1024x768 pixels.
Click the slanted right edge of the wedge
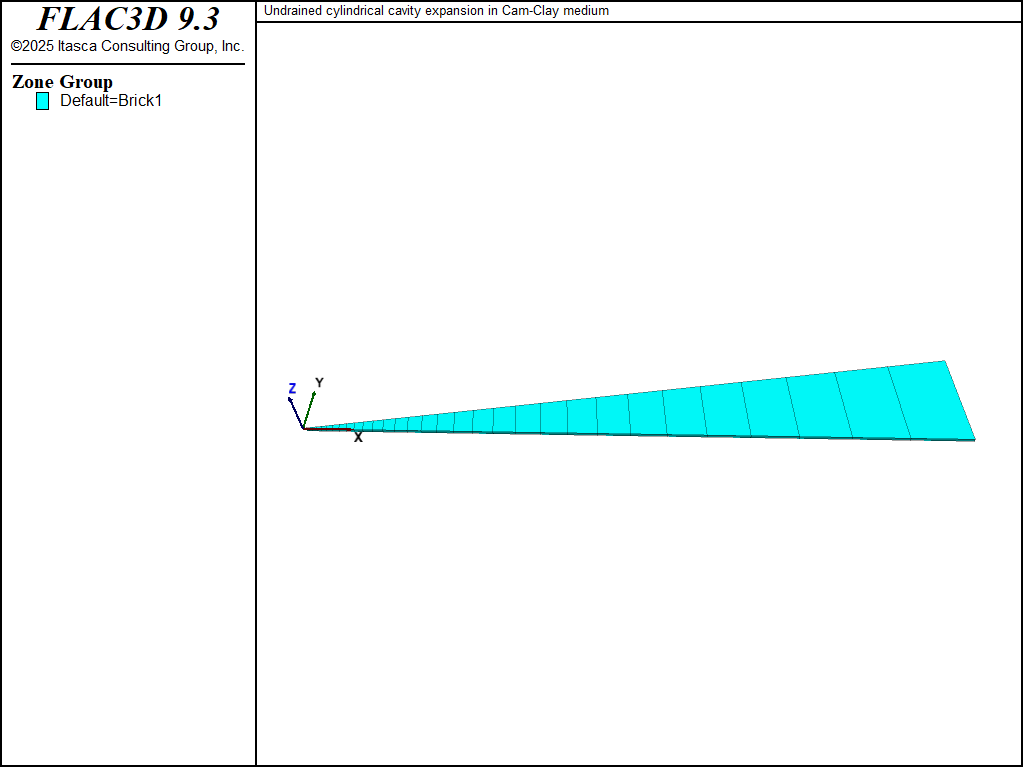point(960,400)
